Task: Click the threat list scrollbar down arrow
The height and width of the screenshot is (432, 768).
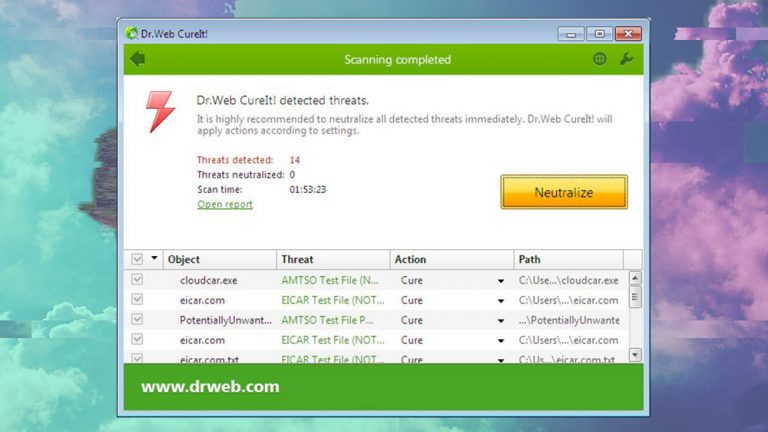Action: tap(634, 355)
